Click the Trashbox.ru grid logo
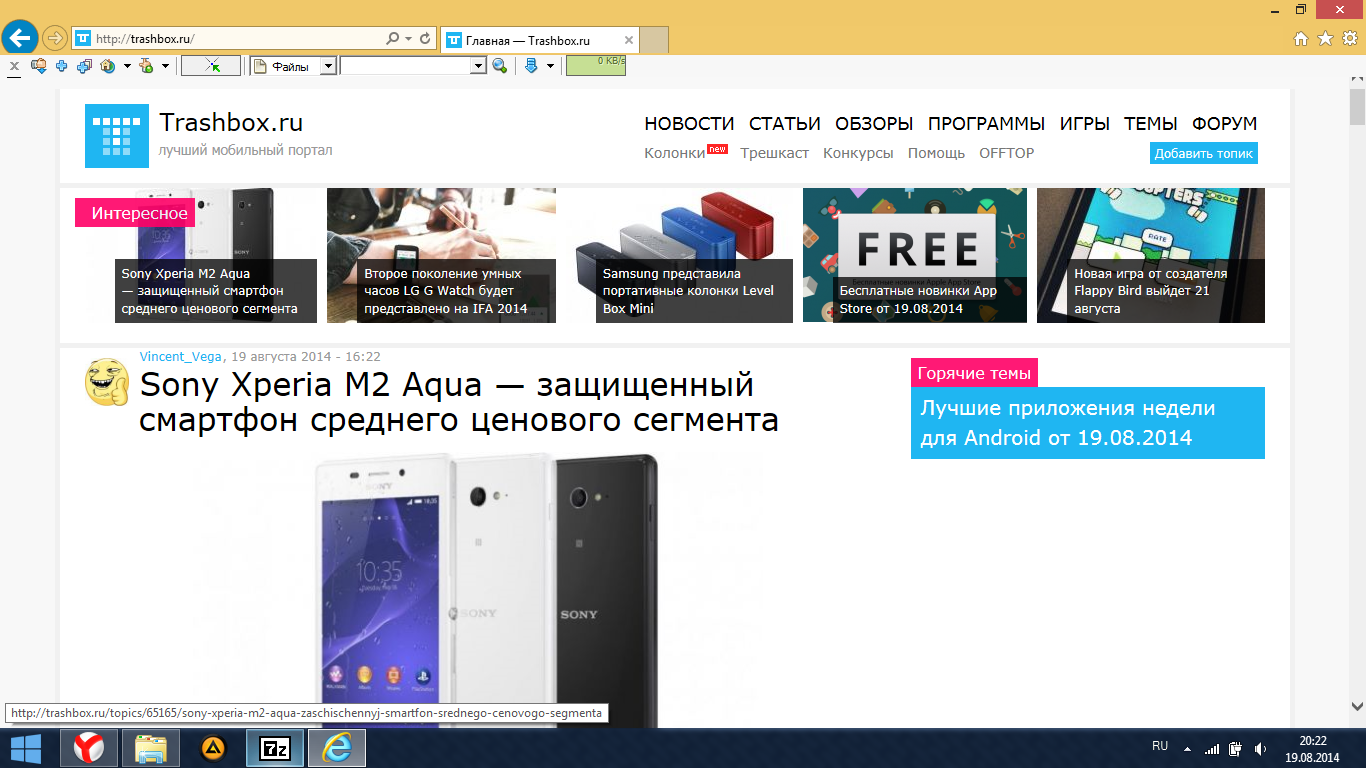The width and height of the screenshot is (1366, 768). tap(117, 136)
